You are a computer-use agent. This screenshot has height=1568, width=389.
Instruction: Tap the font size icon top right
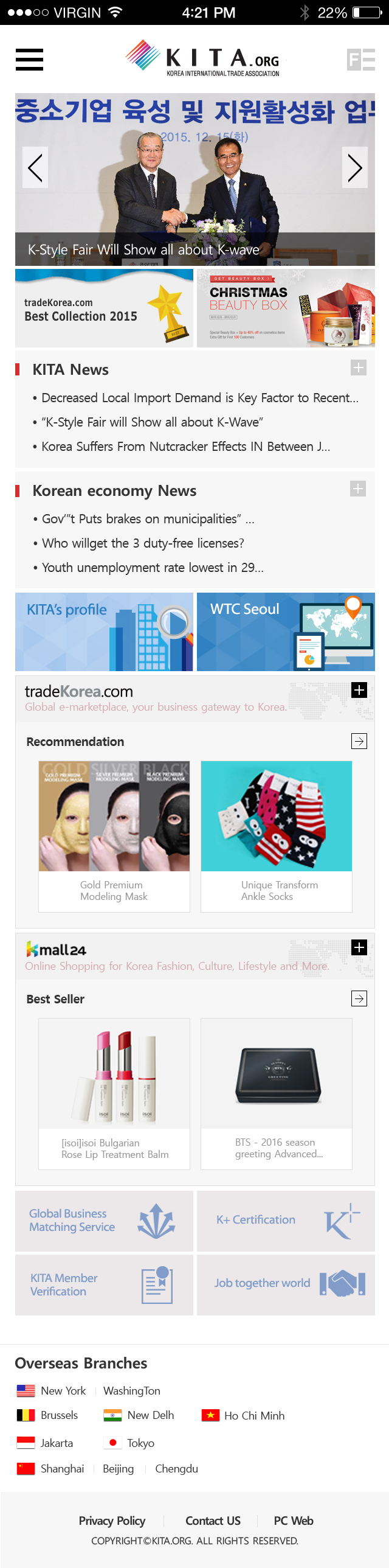point(360,60)
